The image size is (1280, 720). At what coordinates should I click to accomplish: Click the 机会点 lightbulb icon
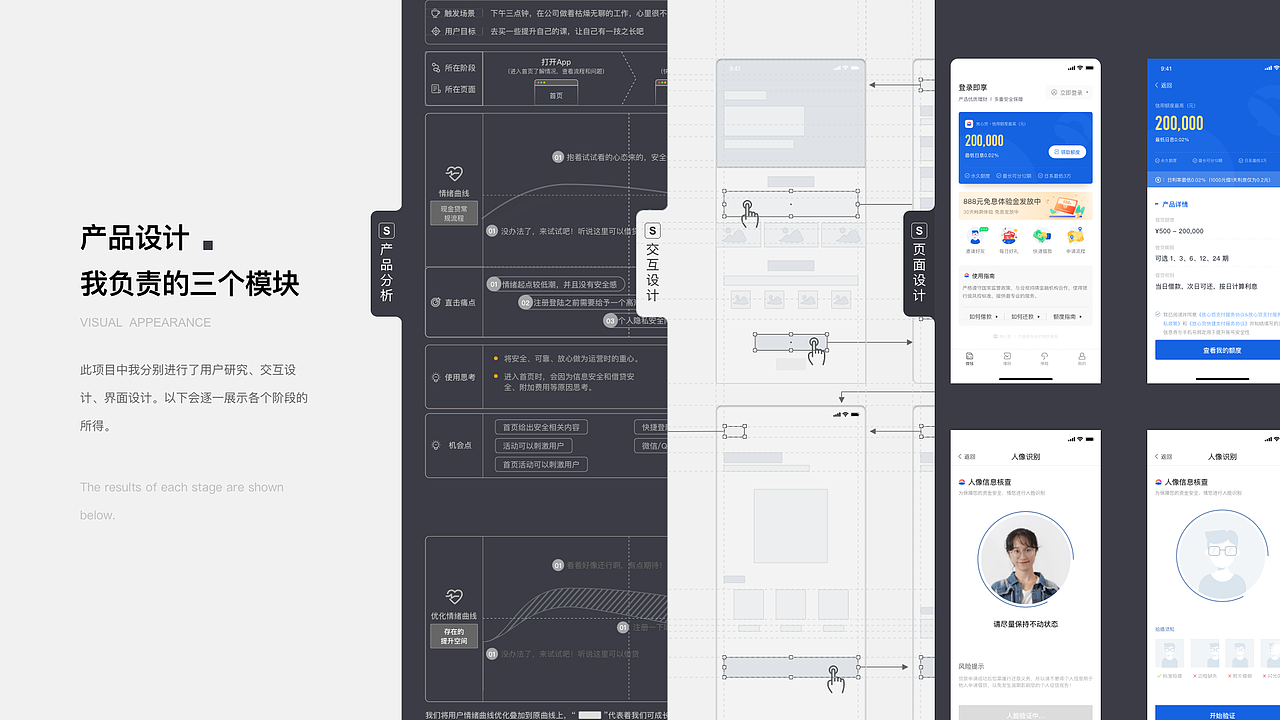click(436, 445)
